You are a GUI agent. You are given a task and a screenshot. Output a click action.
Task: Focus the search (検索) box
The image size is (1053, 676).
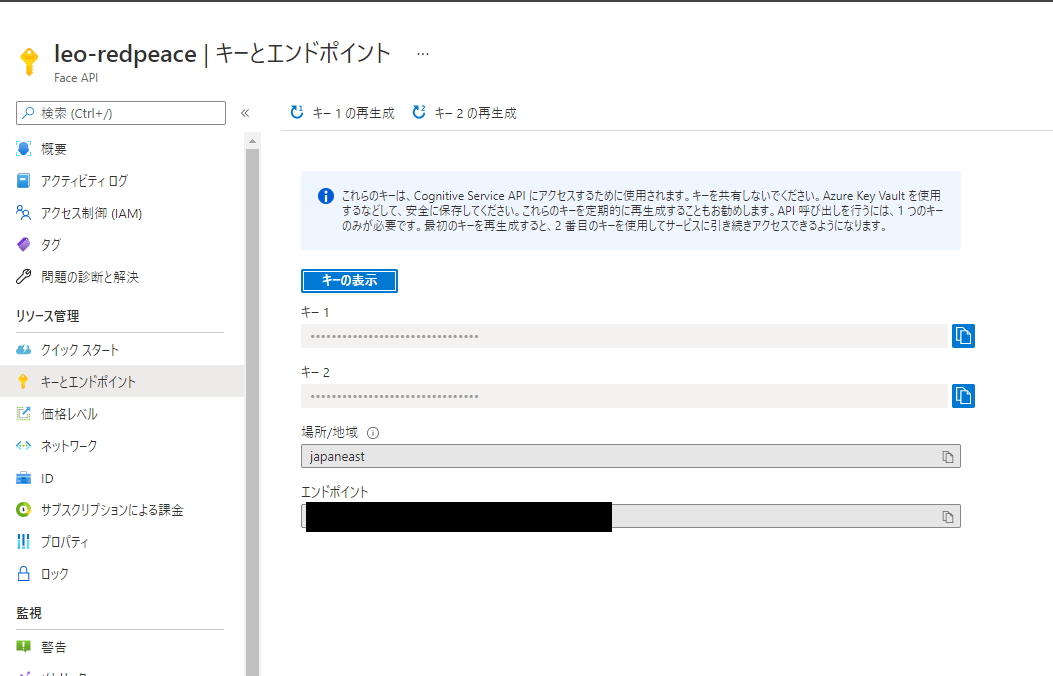pos(121,113)
